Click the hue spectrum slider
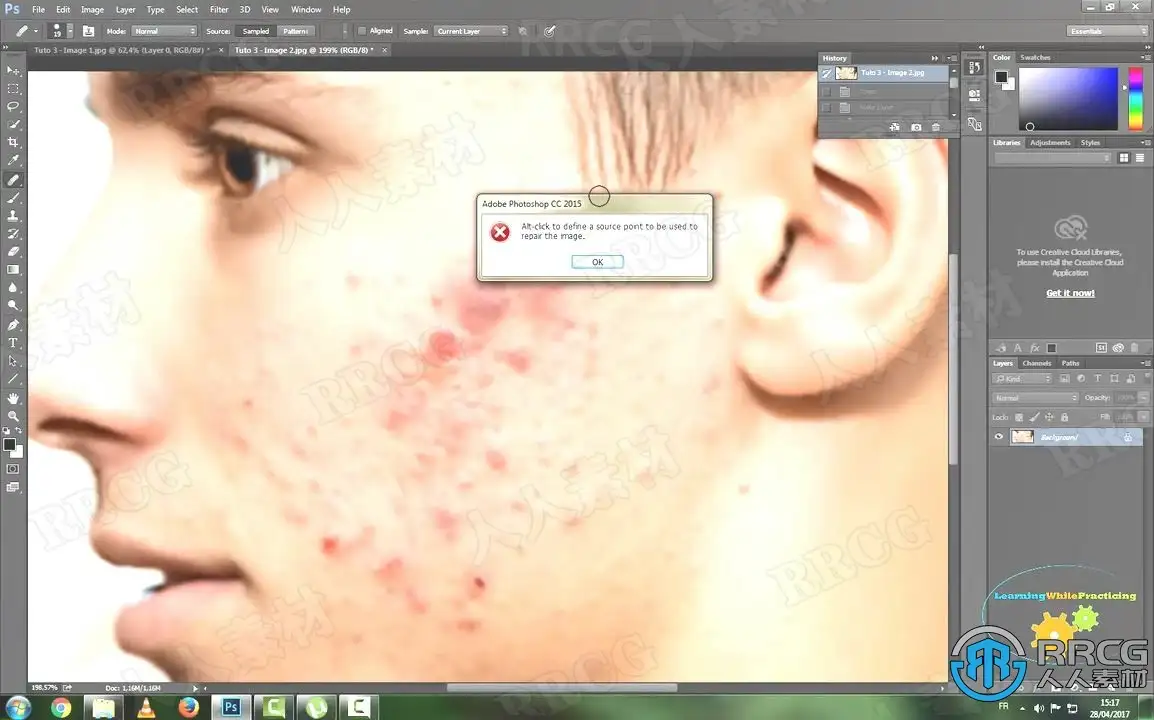The image size is (1154, 720). click(x=1135, y=99)
